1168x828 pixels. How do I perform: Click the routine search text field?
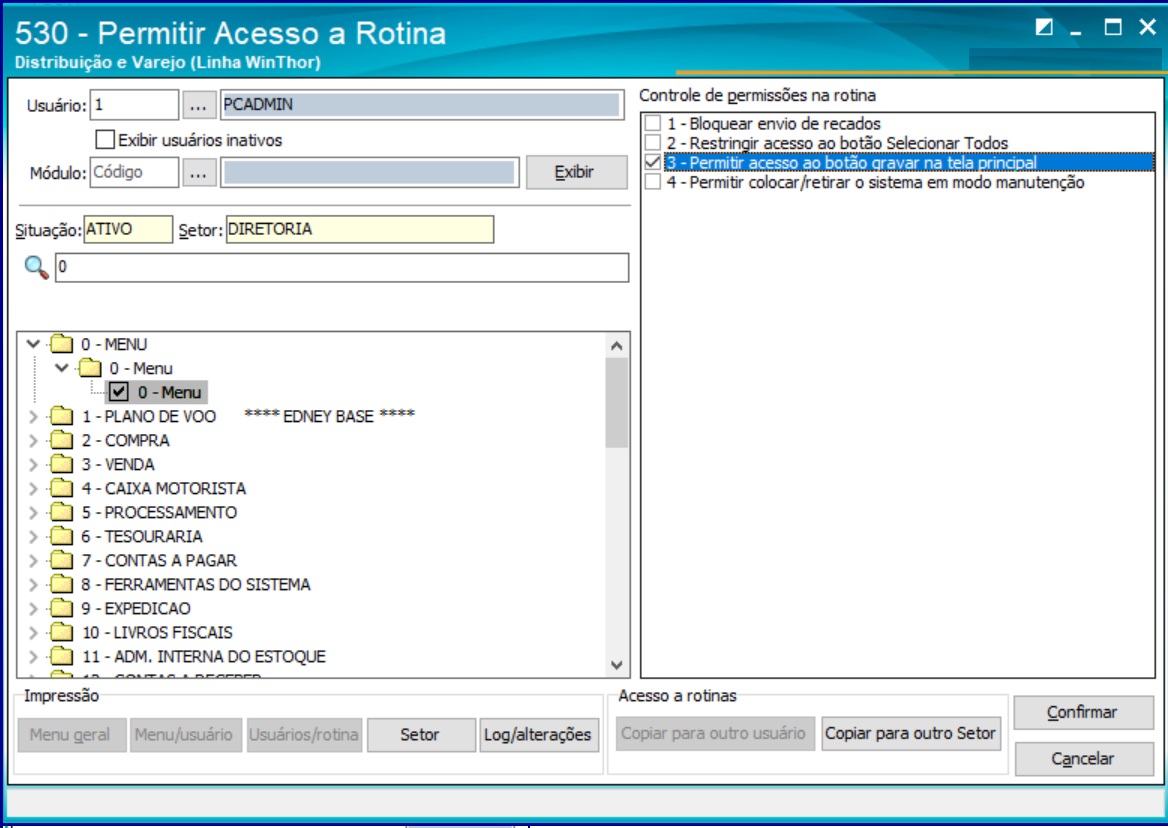pyautogui.click(x=342, y=267)
